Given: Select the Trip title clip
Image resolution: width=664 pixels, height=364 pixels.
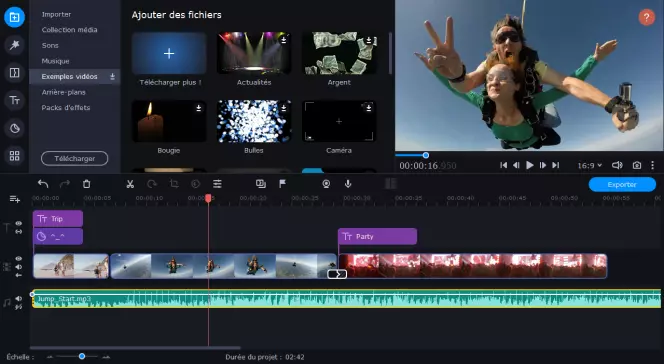Looking at the screenshot, I should tap(58, 219).
